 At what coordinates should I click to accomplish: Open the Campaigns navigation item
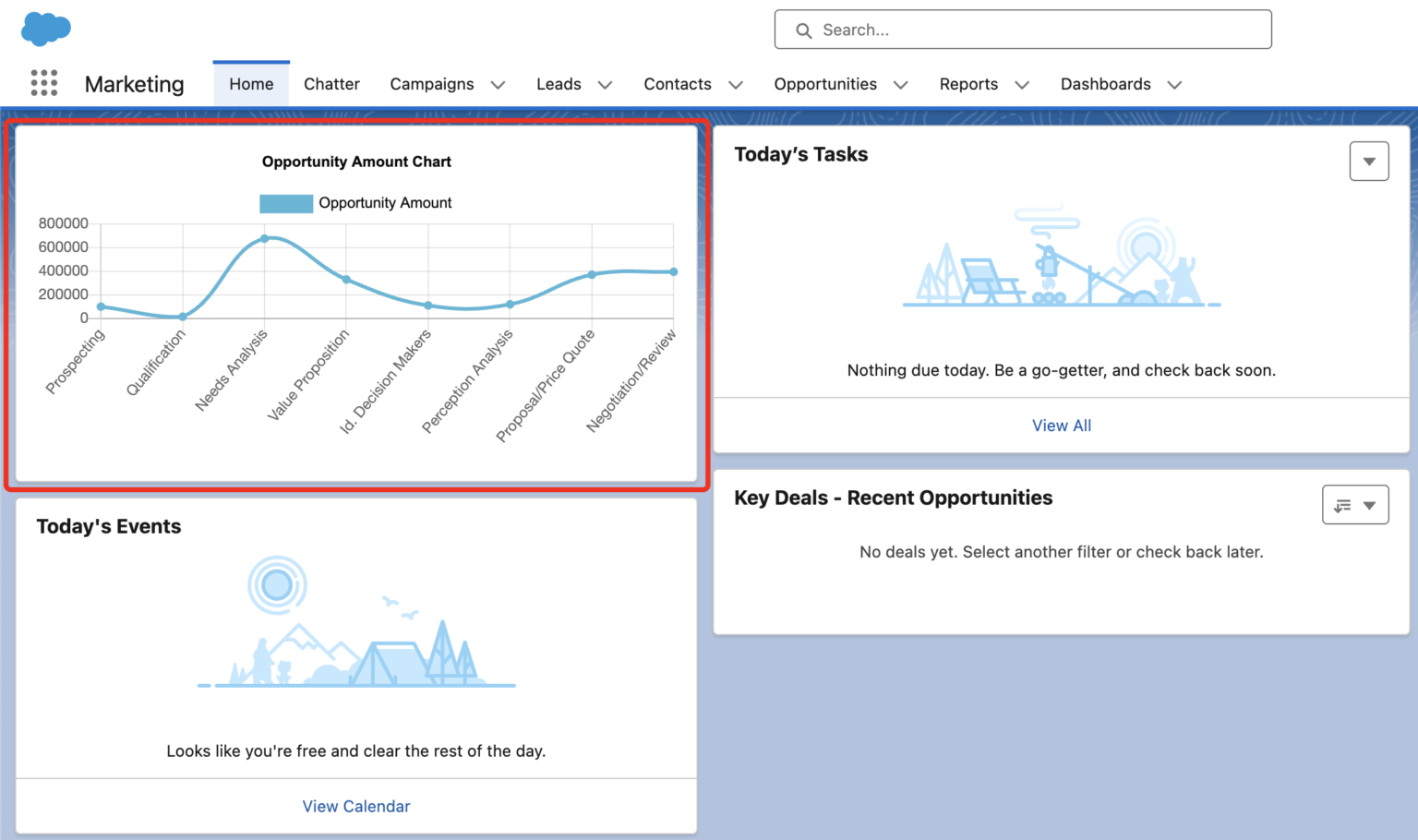(432, 83)
